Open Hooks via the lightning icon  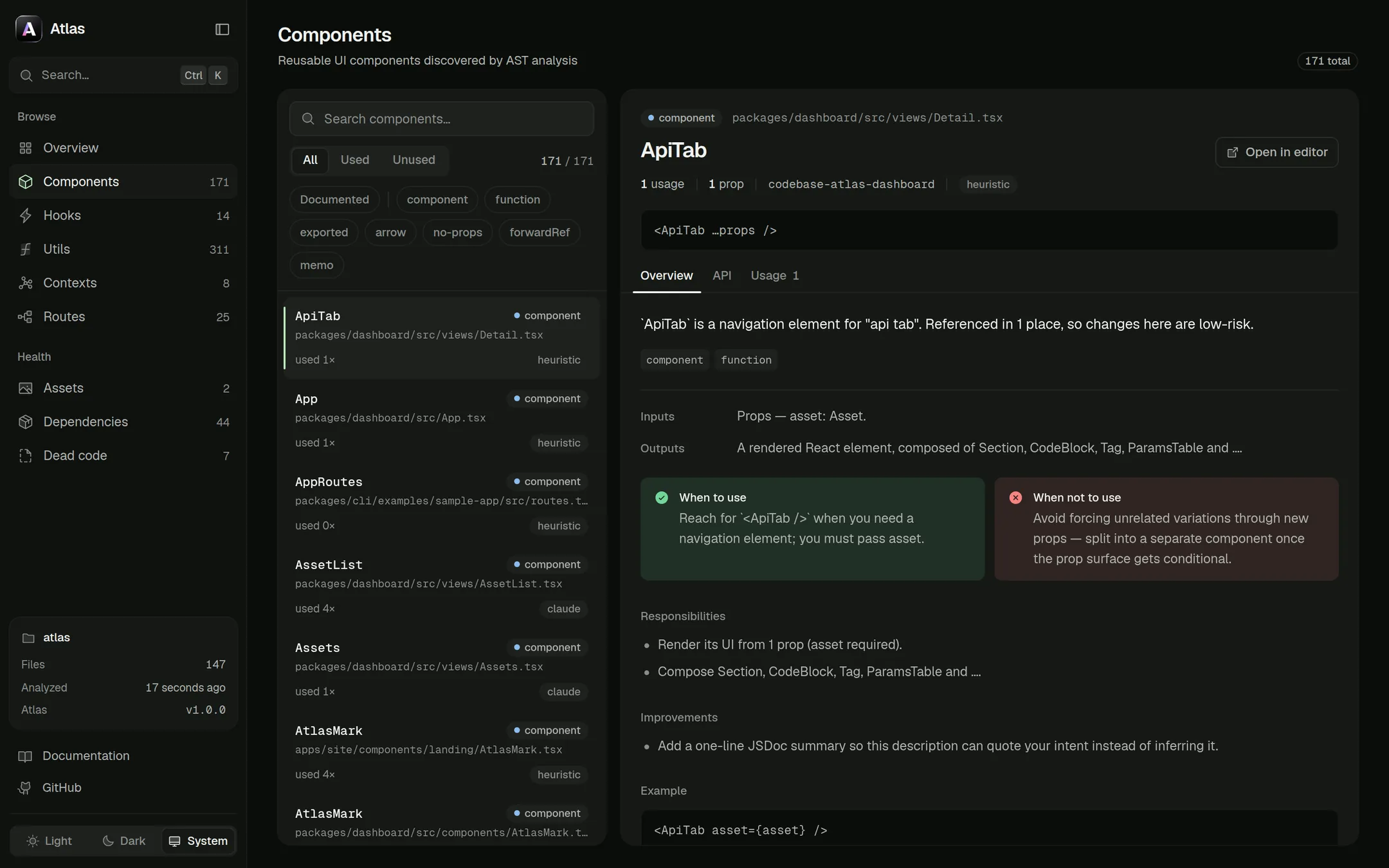click(x=25, y=215)
